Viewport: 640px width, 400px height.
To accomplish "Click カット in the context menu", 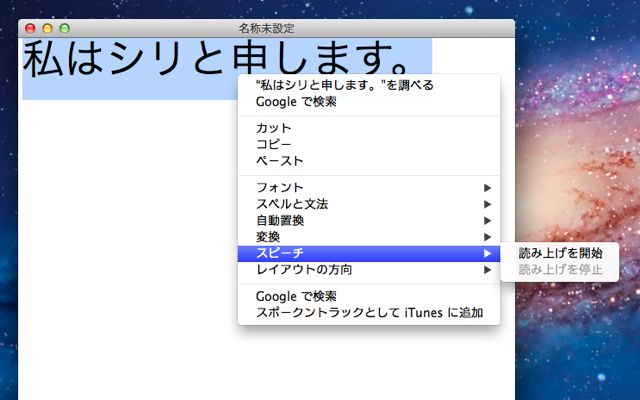I will tap(369, 128).
